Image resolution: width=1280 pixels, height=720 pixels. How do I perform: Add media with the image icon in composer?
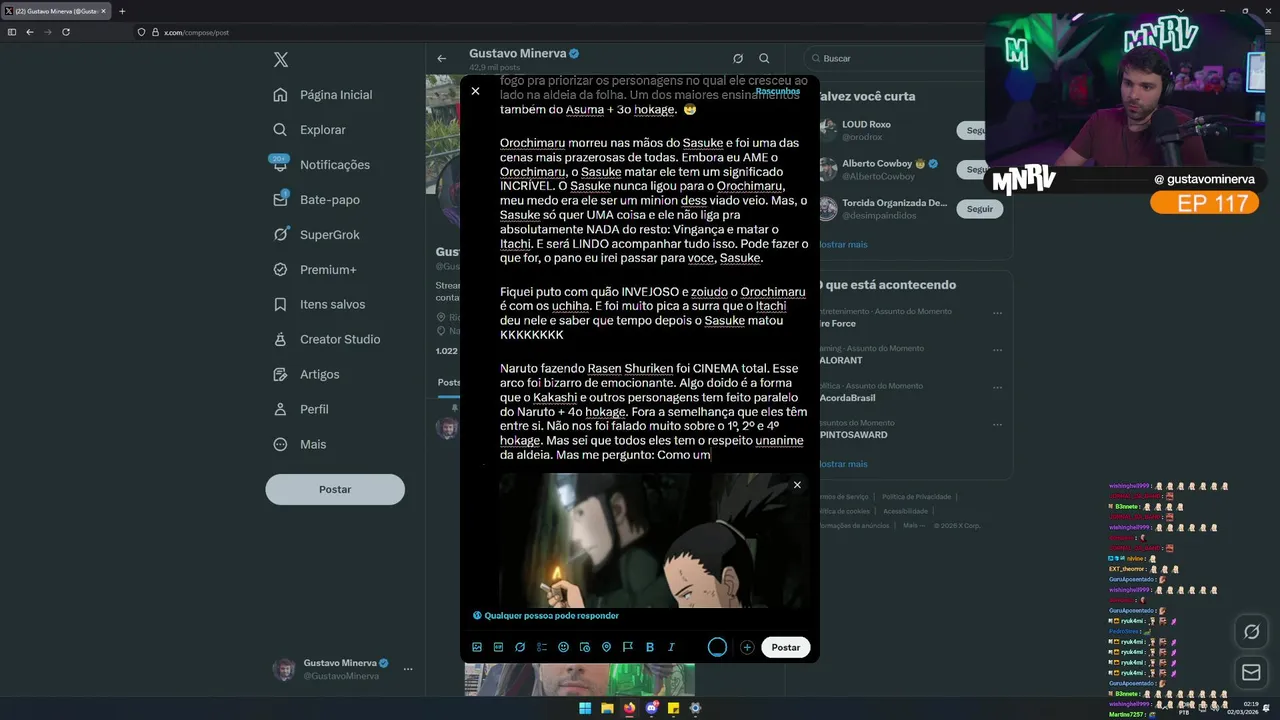(x=477, y=647)
